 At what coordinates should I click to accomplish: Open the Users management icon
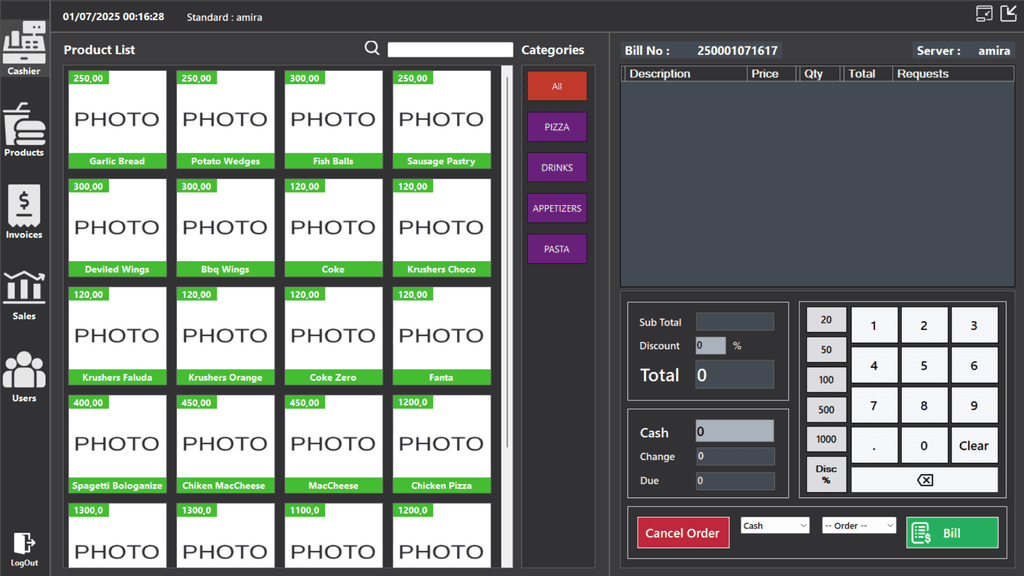click(24, 377)
